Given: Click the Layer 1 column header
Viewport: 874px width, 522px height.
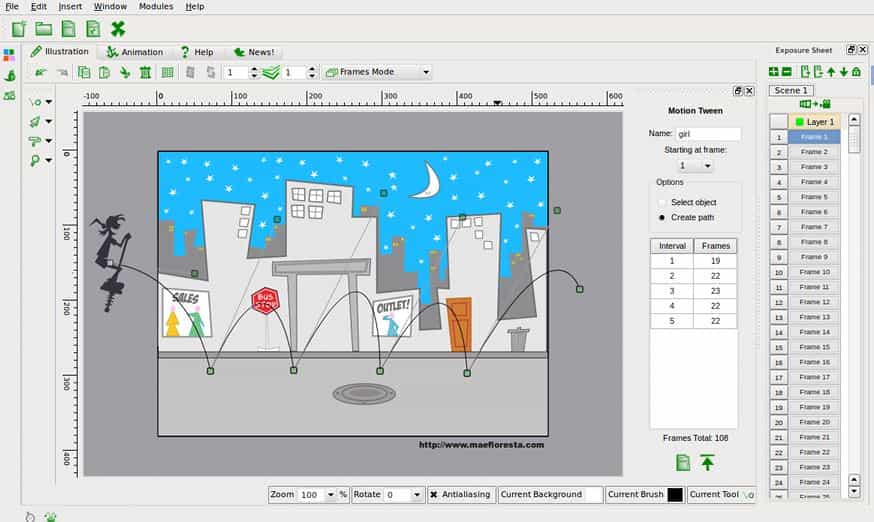Looking at the screenshot, I should (x=814, y=122).
